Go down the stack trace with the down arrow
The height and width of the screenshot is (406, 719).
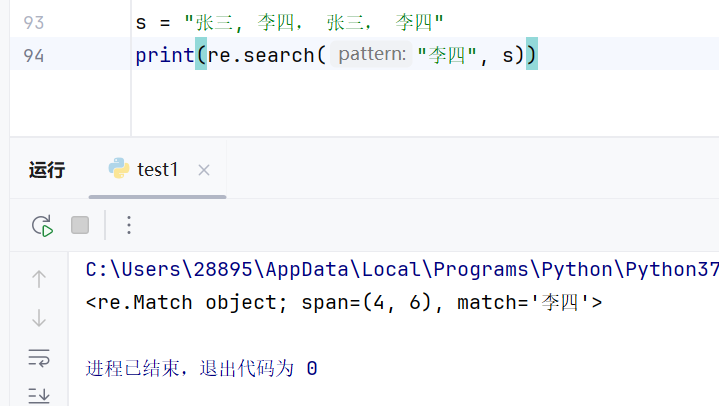39,317
